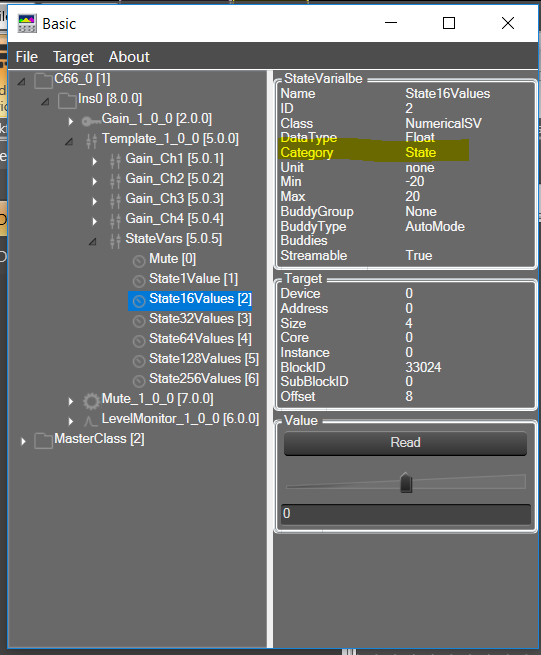This screenshot has height=655, width=541.
Task: Click the folder icon beside Ins0 [8.0.0]
Action: point(67,101)
